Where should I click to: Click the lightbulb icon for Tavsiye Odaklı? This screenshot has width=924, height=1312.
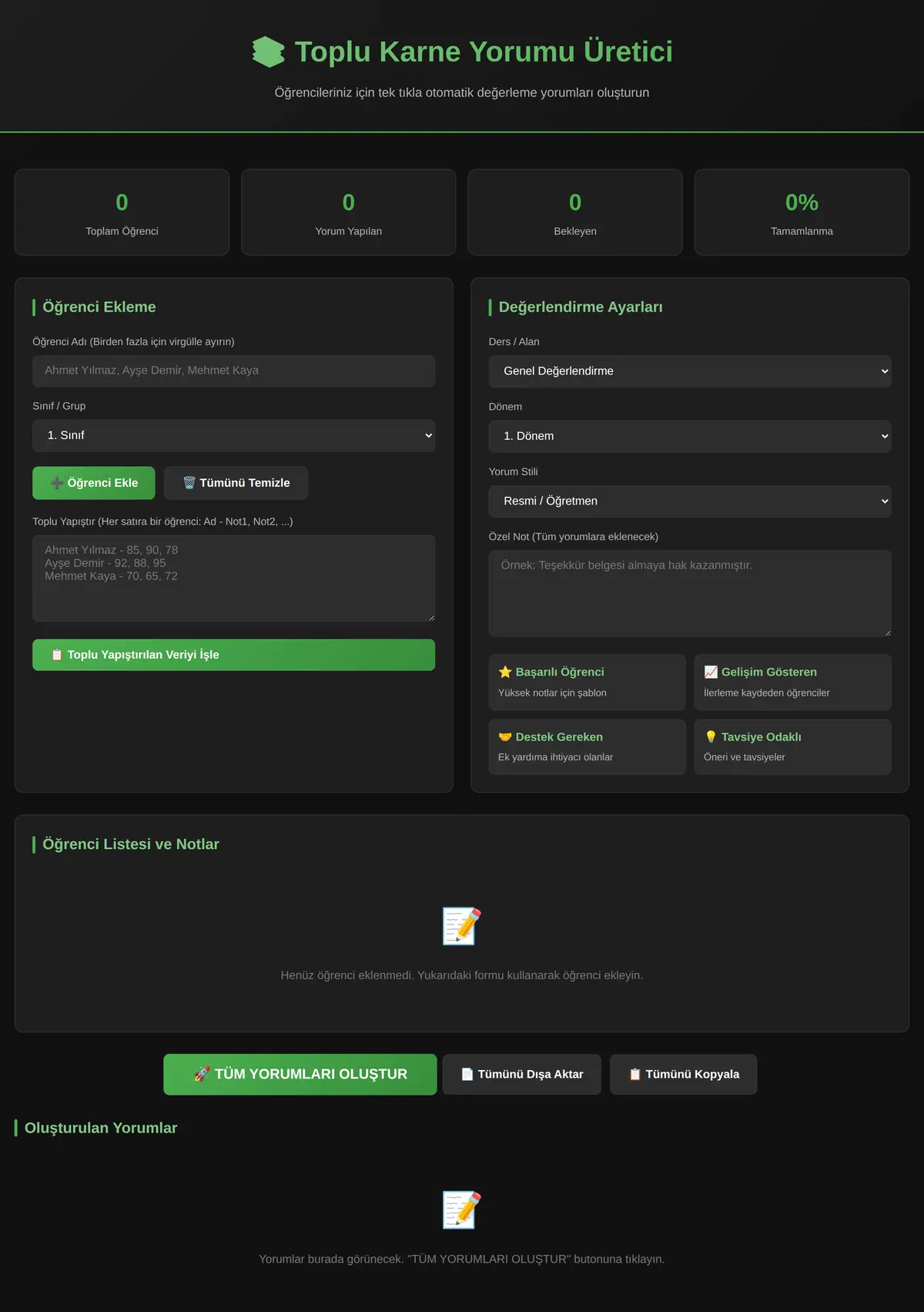coord(711,737)
